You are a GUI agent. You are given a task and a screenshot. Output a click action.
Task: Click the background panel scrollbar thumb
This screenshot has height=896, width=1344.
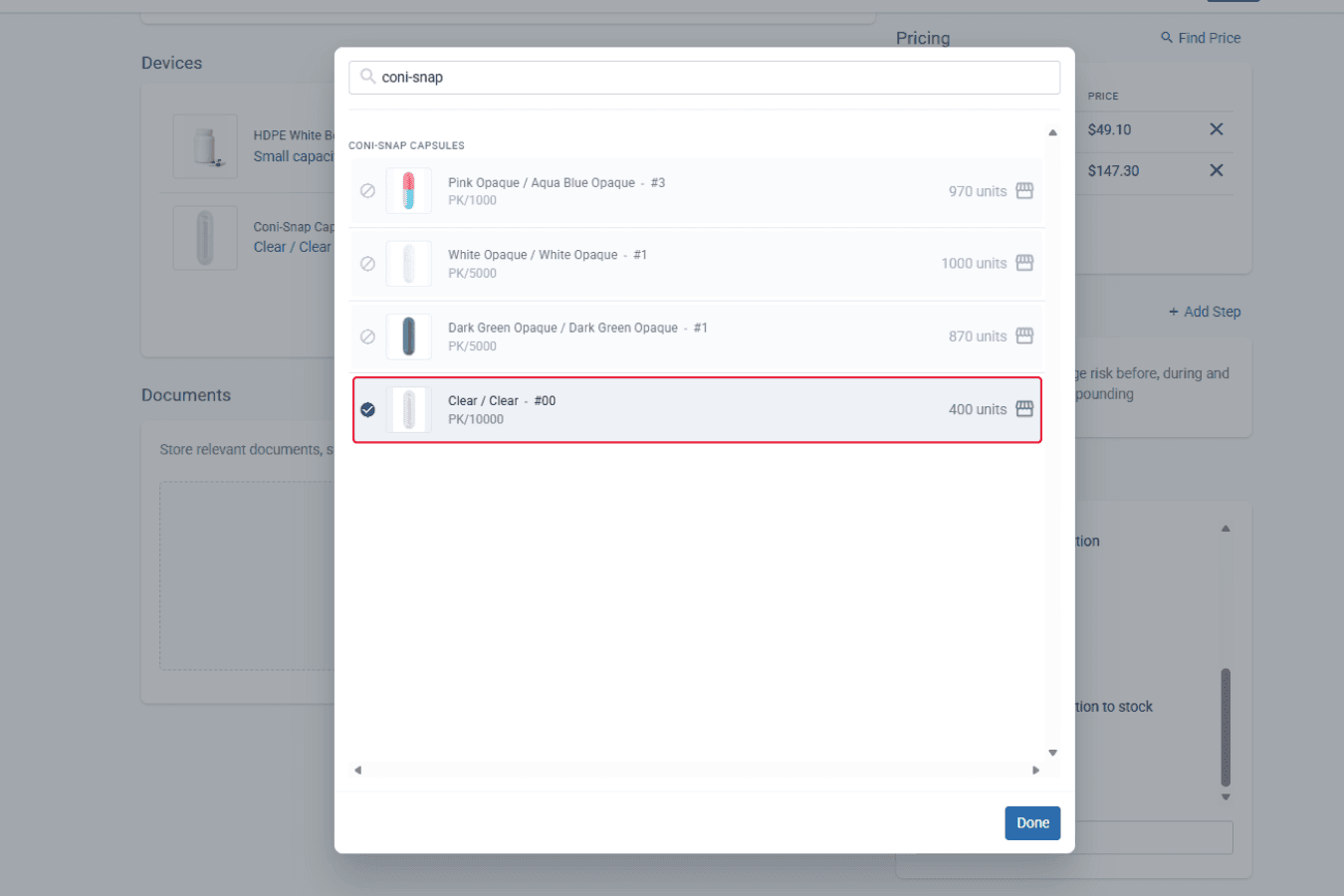pyautogui.click(x=1226, y=727)
